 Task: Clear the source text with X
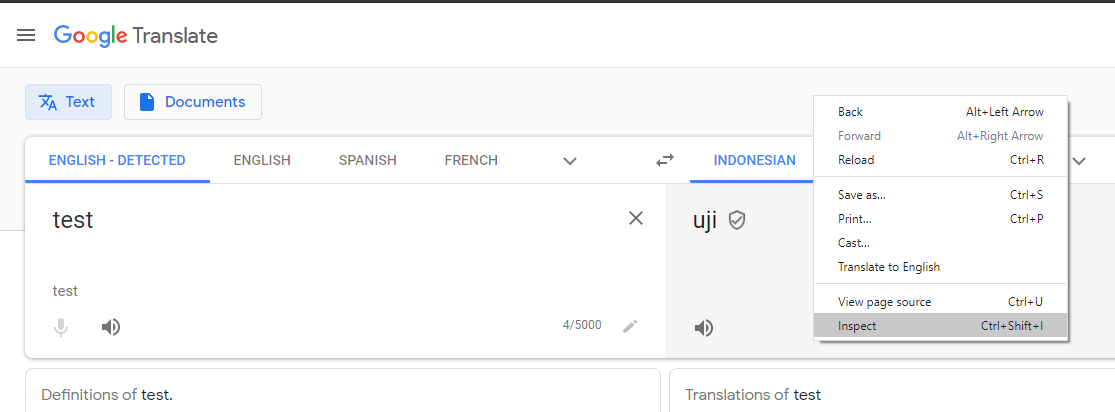point(636,218)
